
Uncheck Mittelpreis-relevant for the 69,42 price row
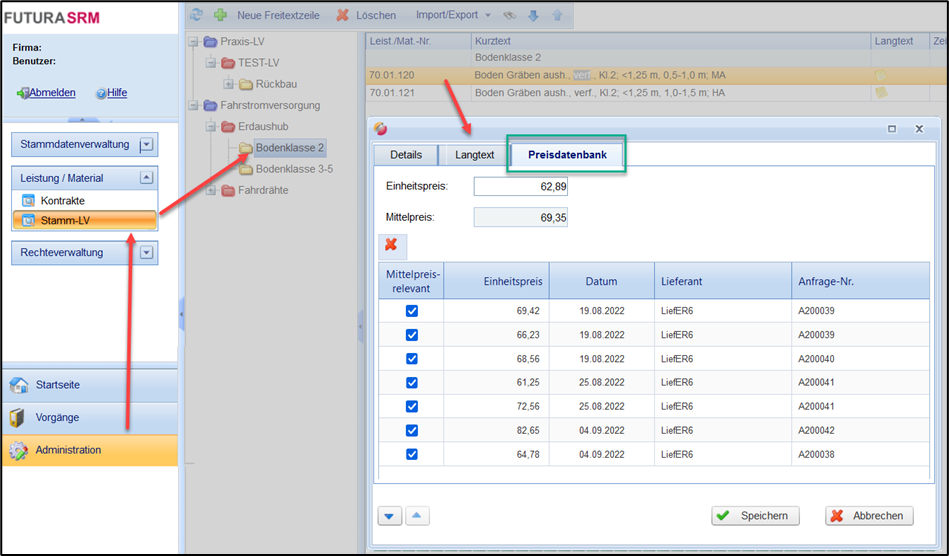(x=411, y=312)
